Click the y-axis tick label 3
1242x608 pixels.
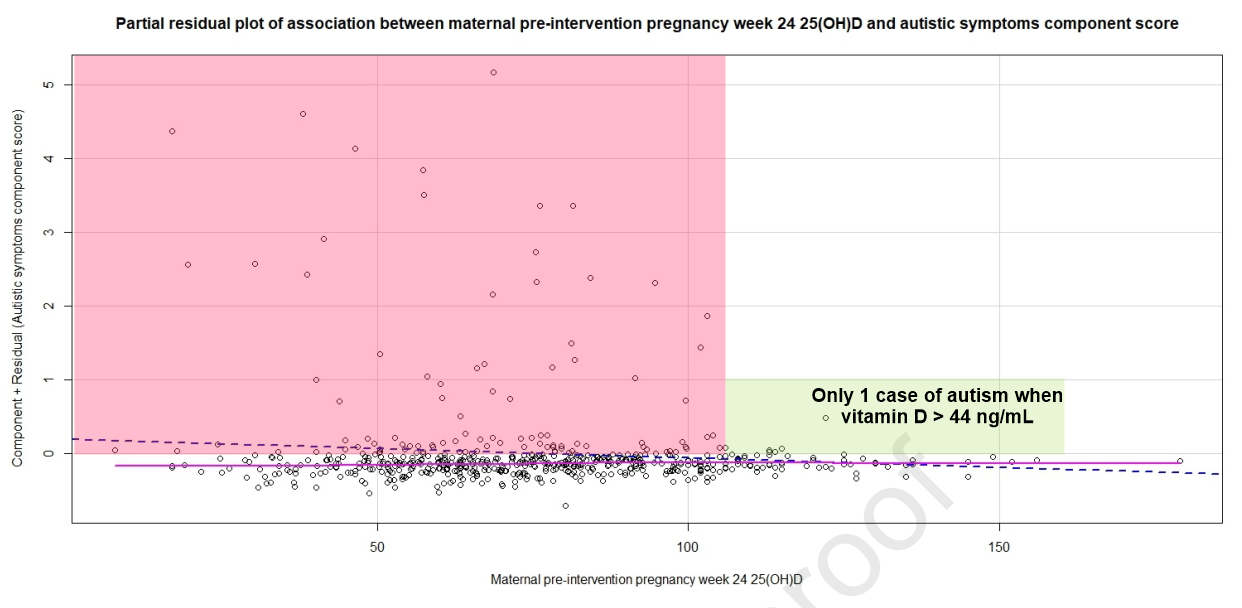[47, 232]
